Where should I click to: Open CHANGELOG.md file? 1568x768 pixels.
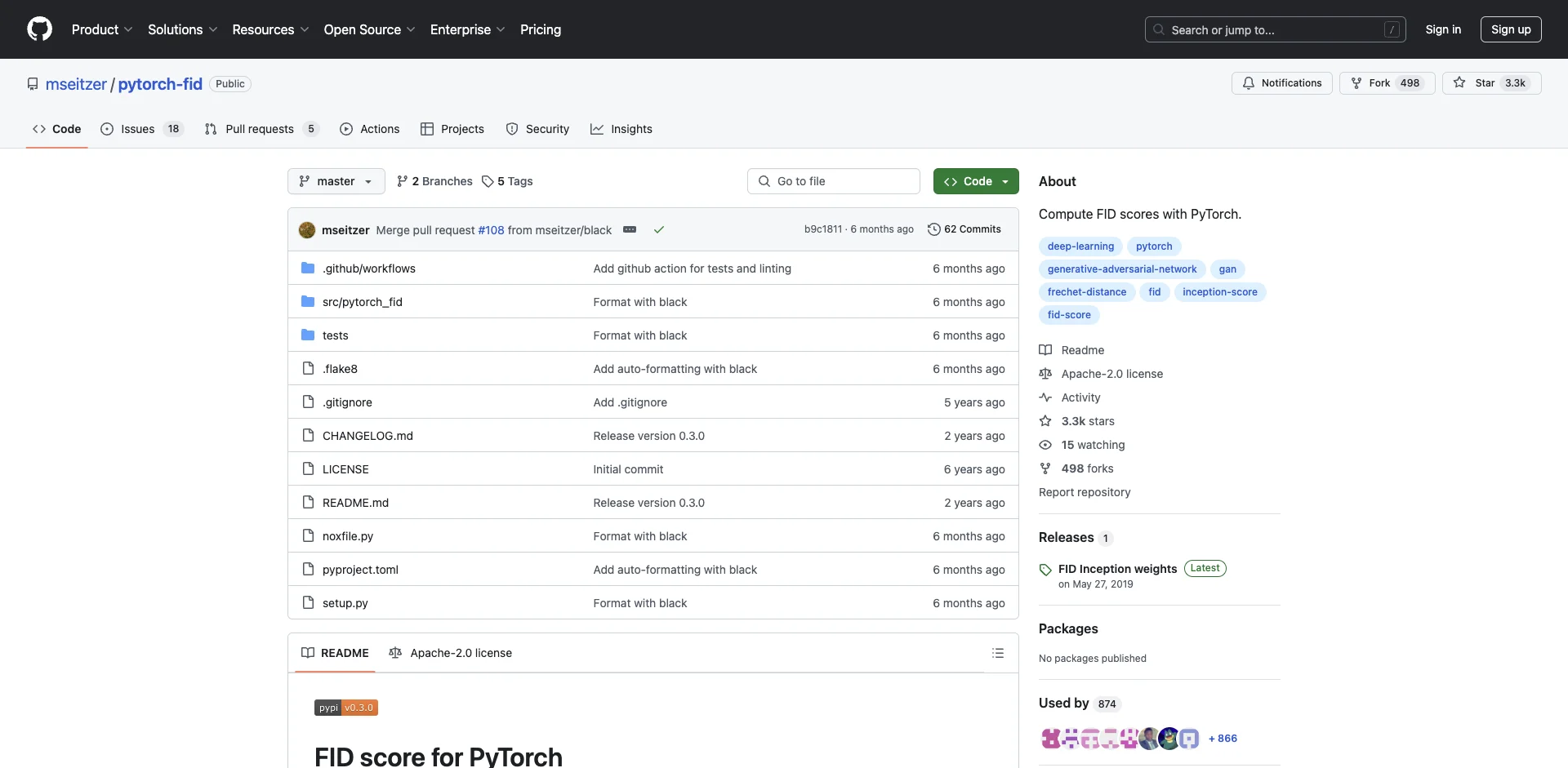(367, 436)
